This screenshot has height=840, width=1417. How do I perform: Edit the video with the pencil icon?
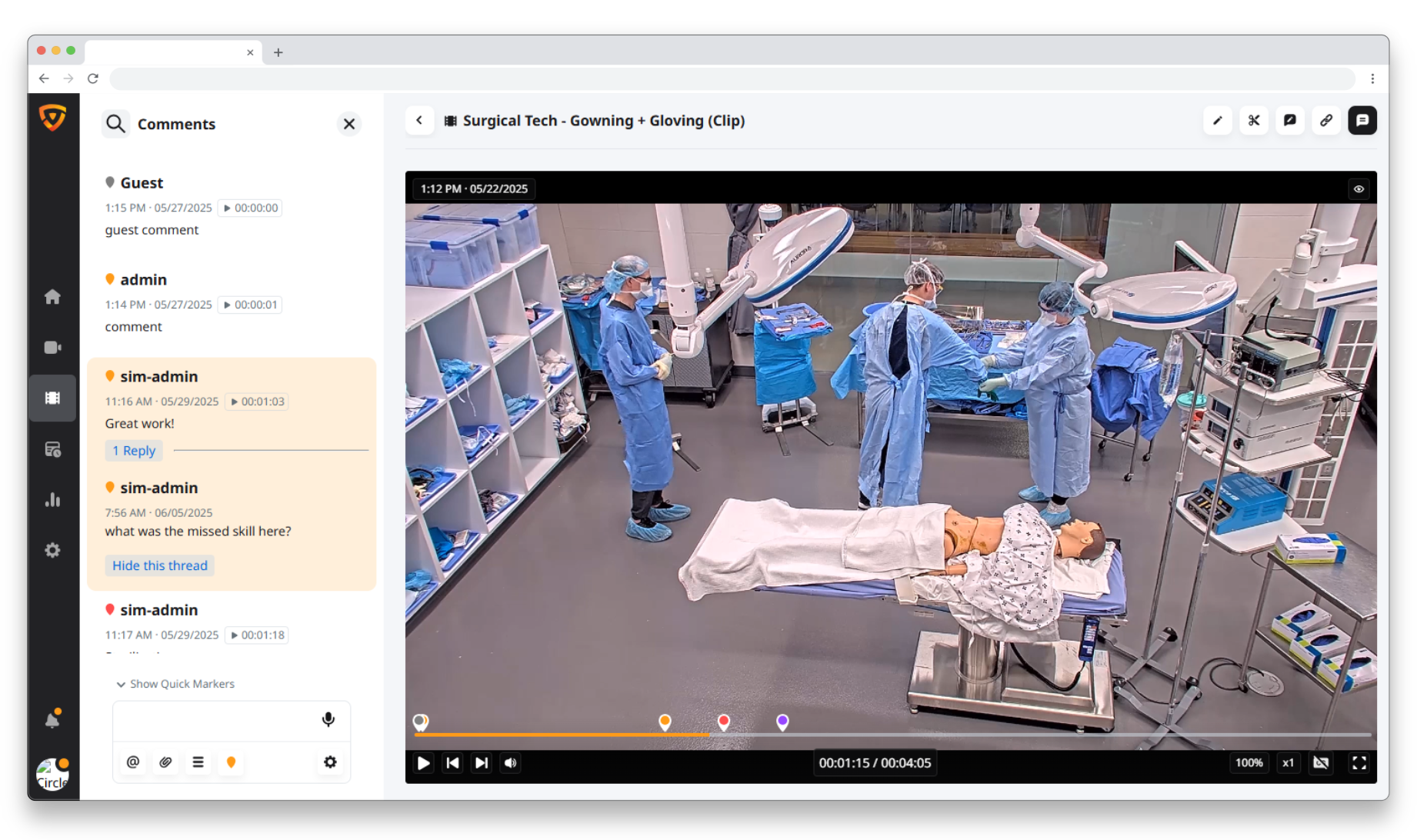coord(1218,121)
